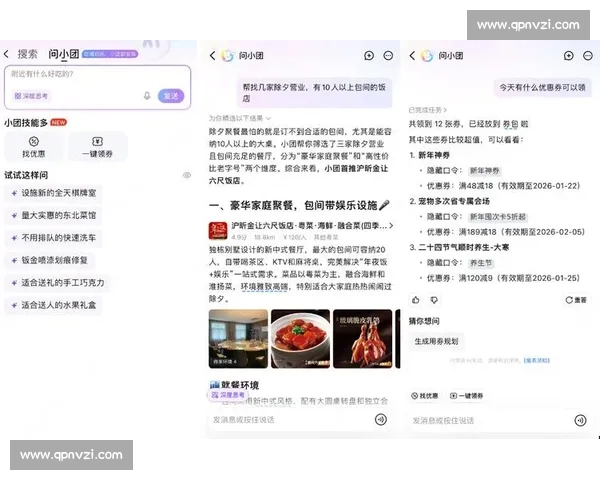Select suggestion 适合送礼的手工巧克力
The image size is (600, 480).
[x=58, y=283]
